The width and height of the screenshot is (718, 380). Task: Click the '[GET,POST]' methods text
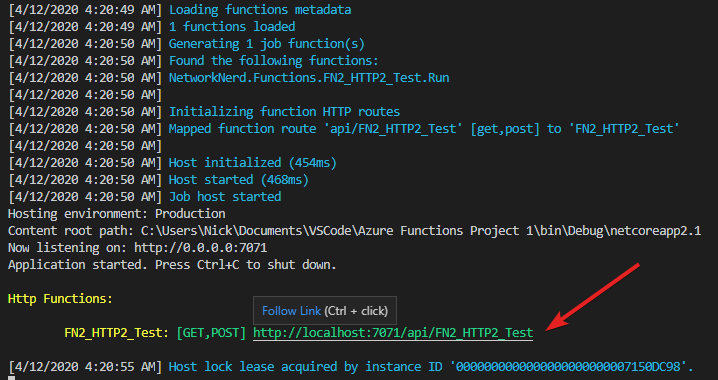coord(211,333)
